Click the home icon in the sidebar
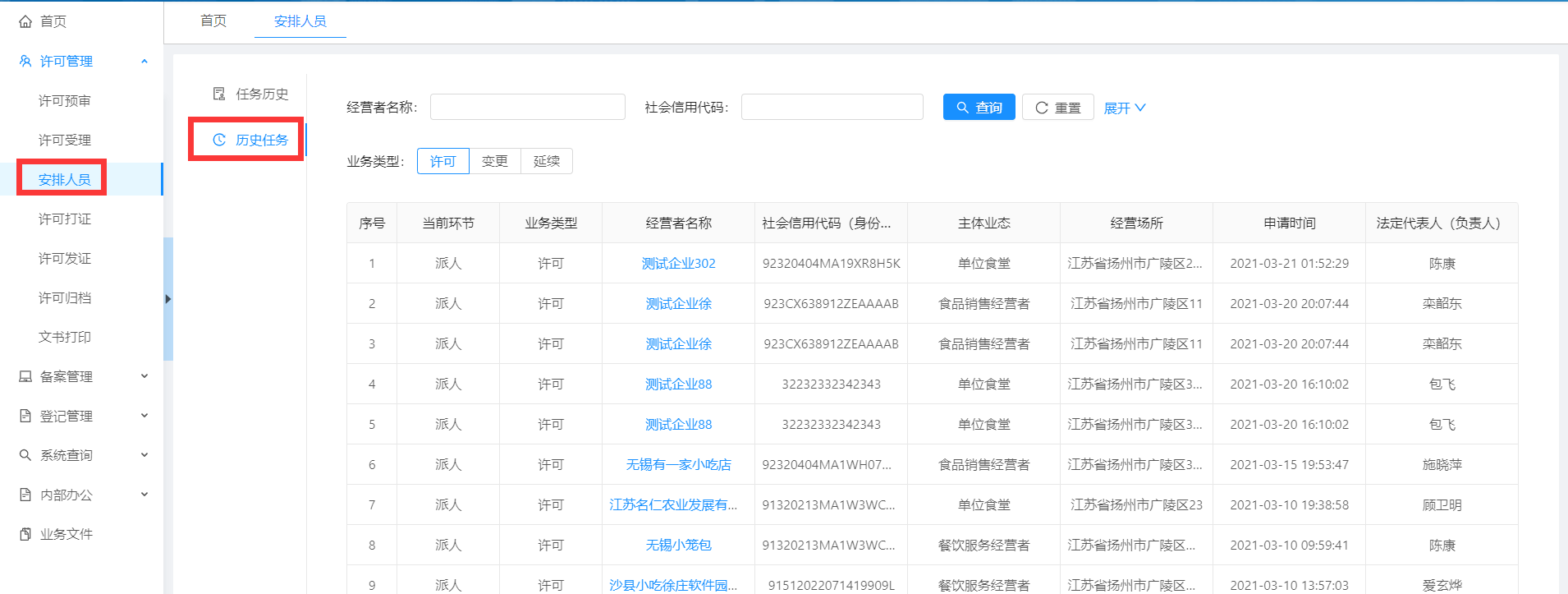This screenshot has height=594, width=1568. (25, 21)
